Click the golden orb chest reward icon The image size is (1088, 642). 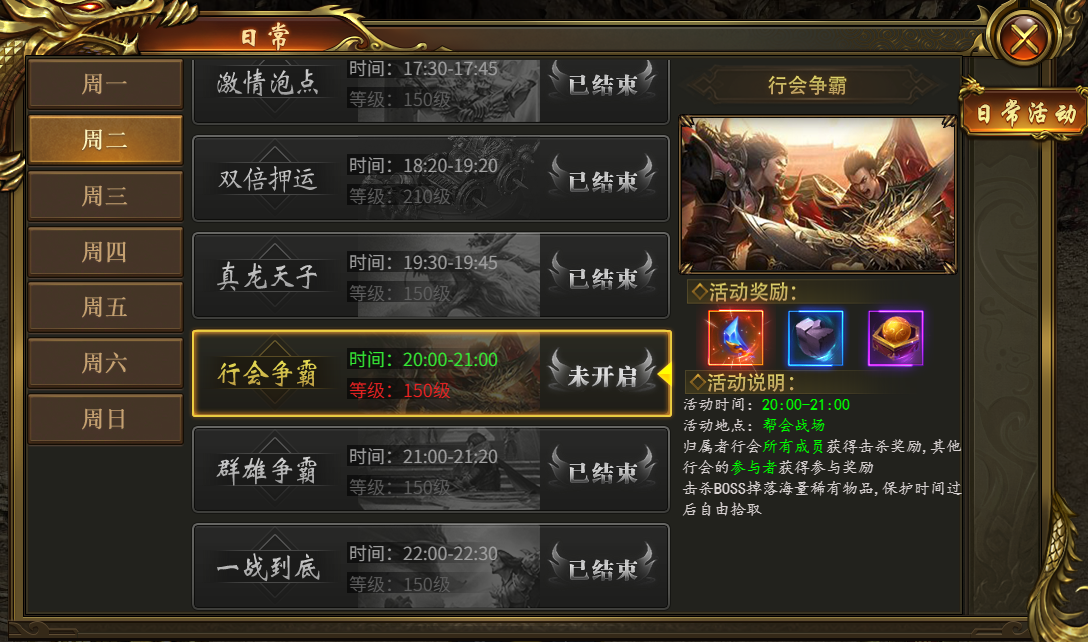point(896,338)
